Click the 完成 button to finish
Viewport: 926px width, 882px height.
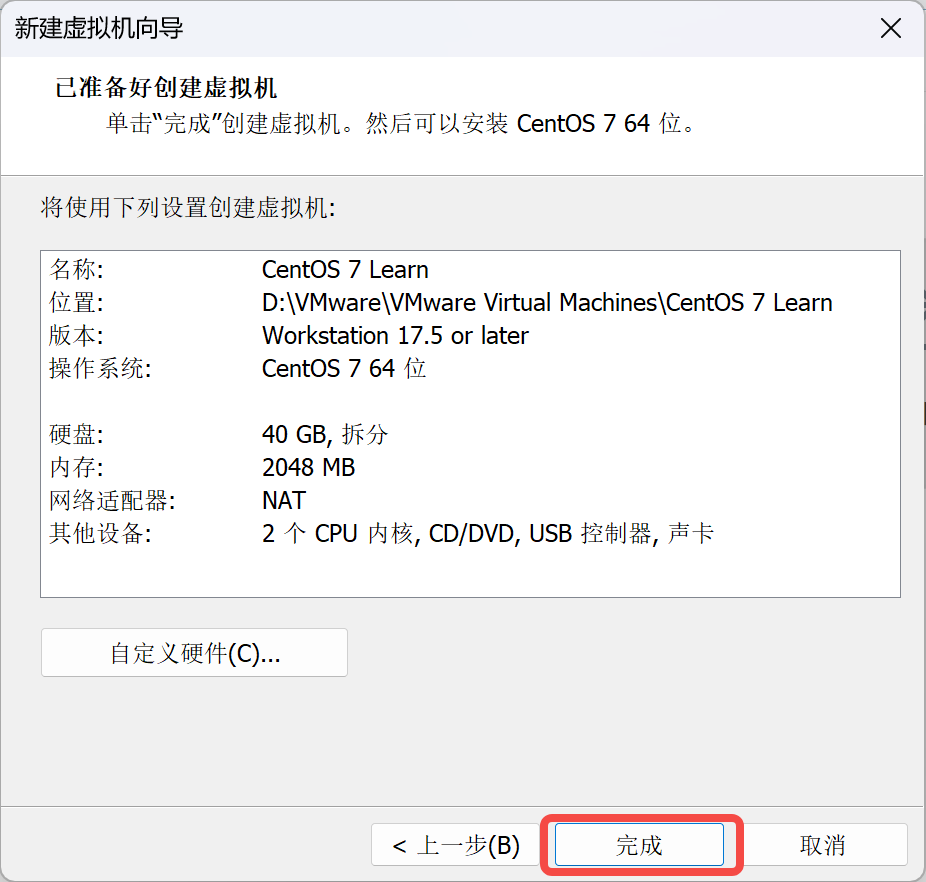639,845
